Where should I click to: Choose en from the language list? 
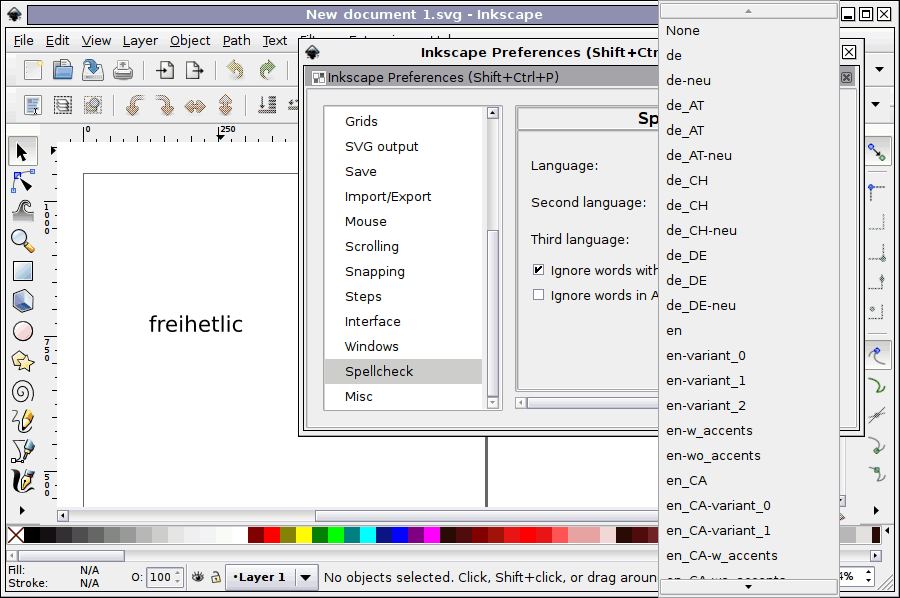point(748,331)
